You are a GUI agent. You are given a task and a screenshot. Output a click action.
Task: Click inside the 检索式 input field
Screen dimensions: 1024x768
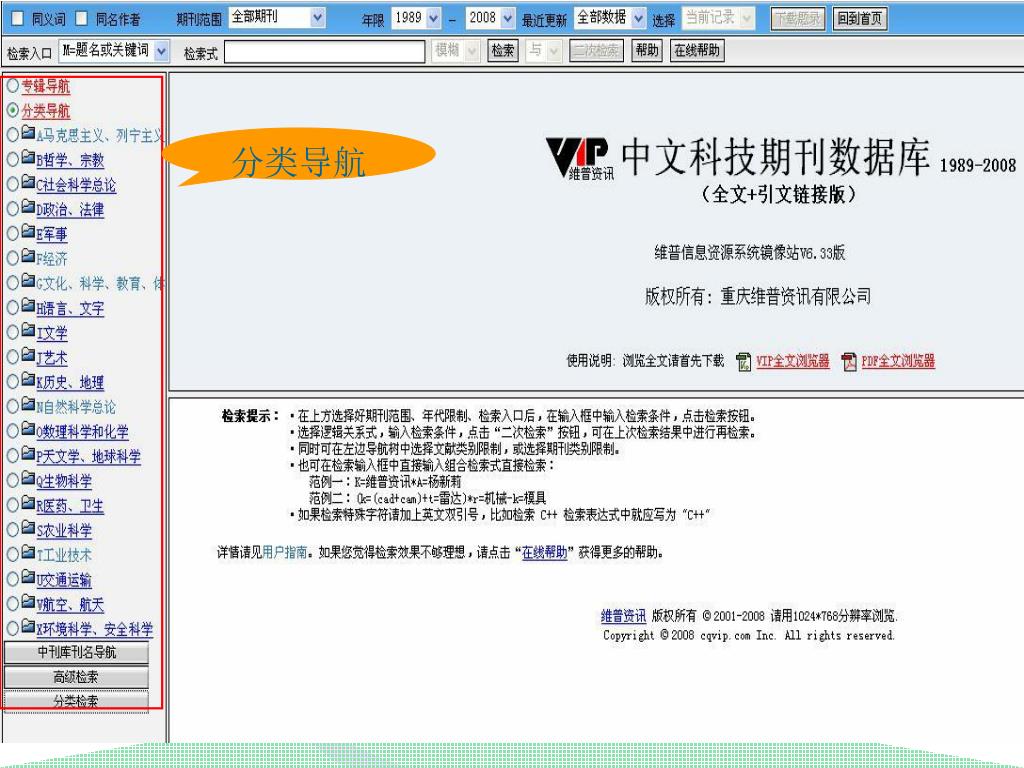click(325, 52)
